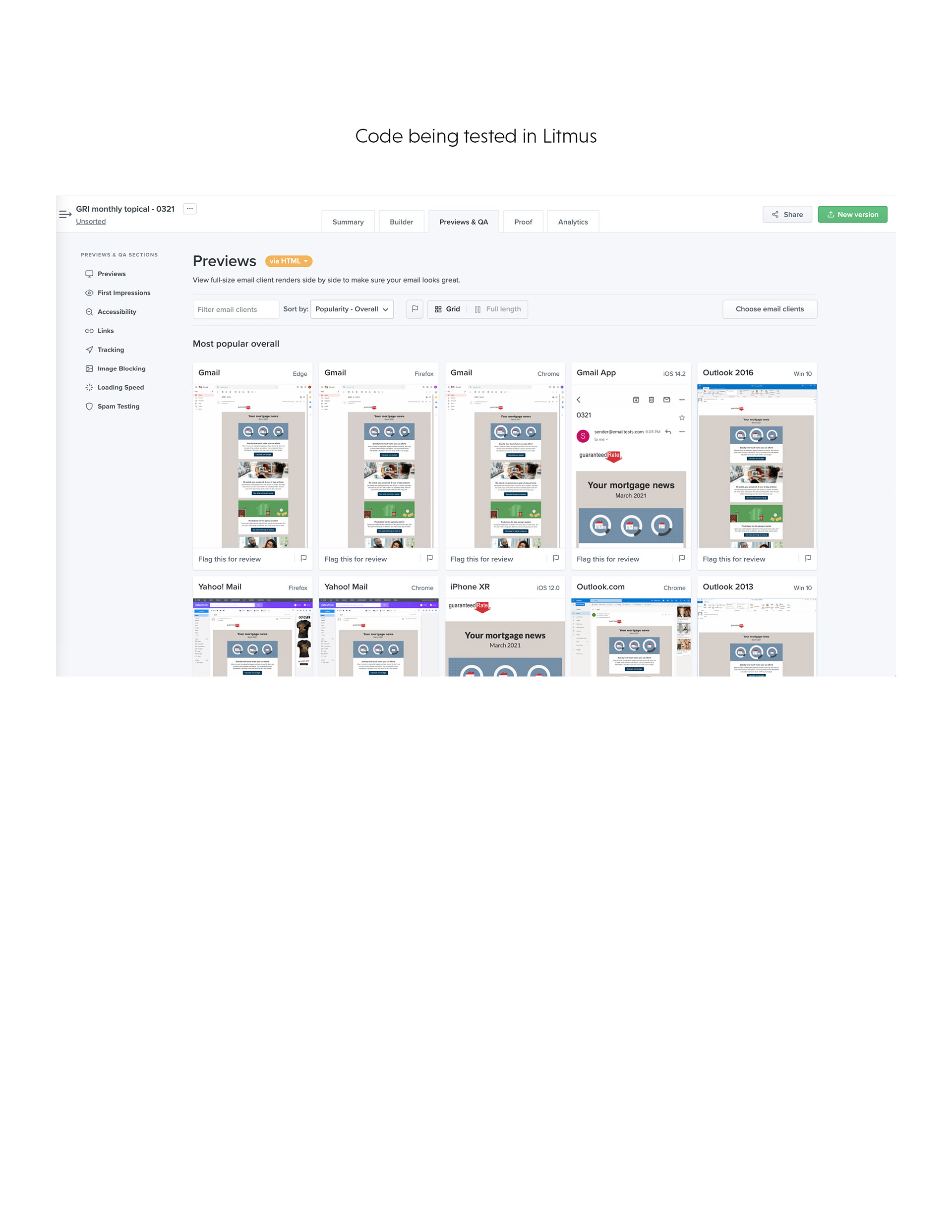Flag the Gmail Firefox preview for review

(x=429, y=558)
